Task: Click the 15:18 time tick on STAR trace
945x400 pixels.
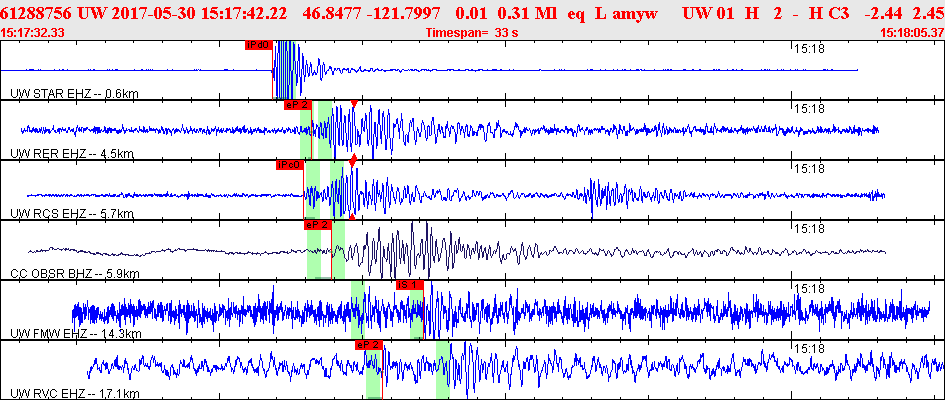Action: pos(807,48)
